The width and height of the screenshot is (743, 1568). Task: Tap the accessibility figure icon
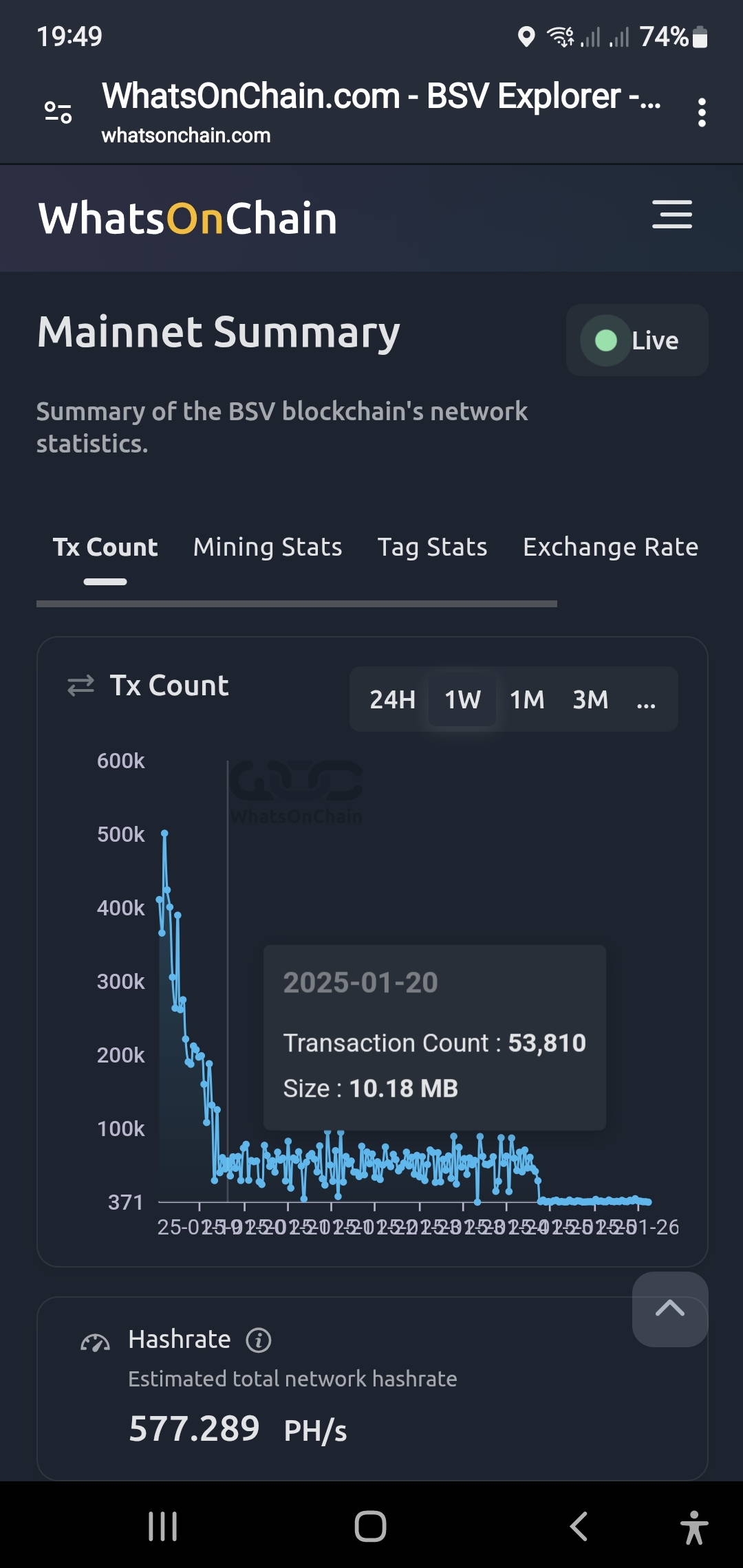click(x=694, y=1527)
